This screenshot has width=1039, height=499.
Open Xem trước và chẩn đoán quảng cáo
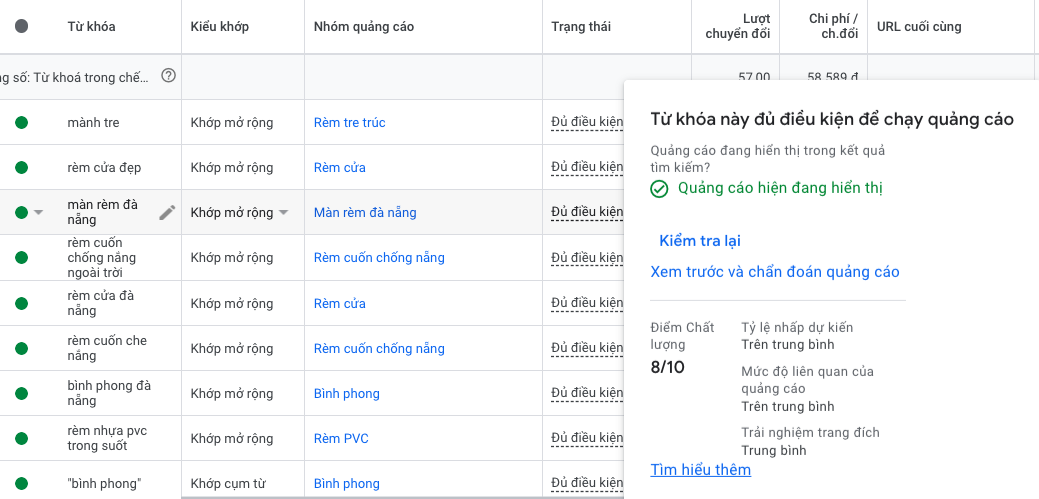coord(774,272)
